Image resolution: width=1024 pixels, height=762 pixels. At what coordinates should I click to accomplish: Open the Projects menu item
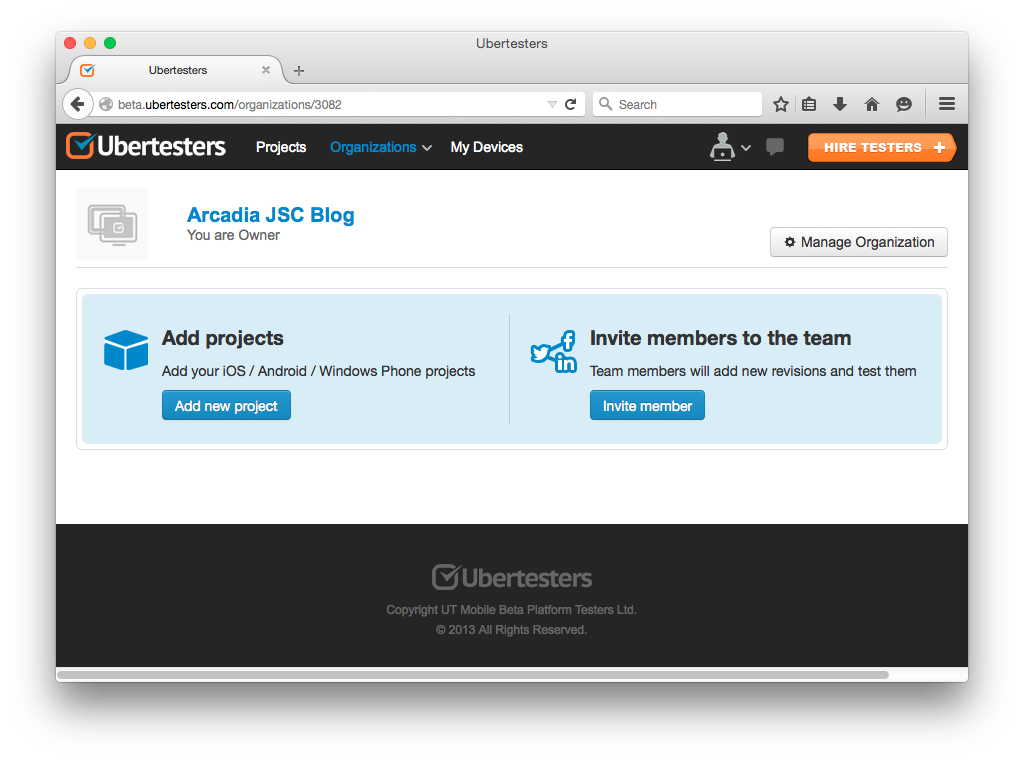click(x=281, y=147)
